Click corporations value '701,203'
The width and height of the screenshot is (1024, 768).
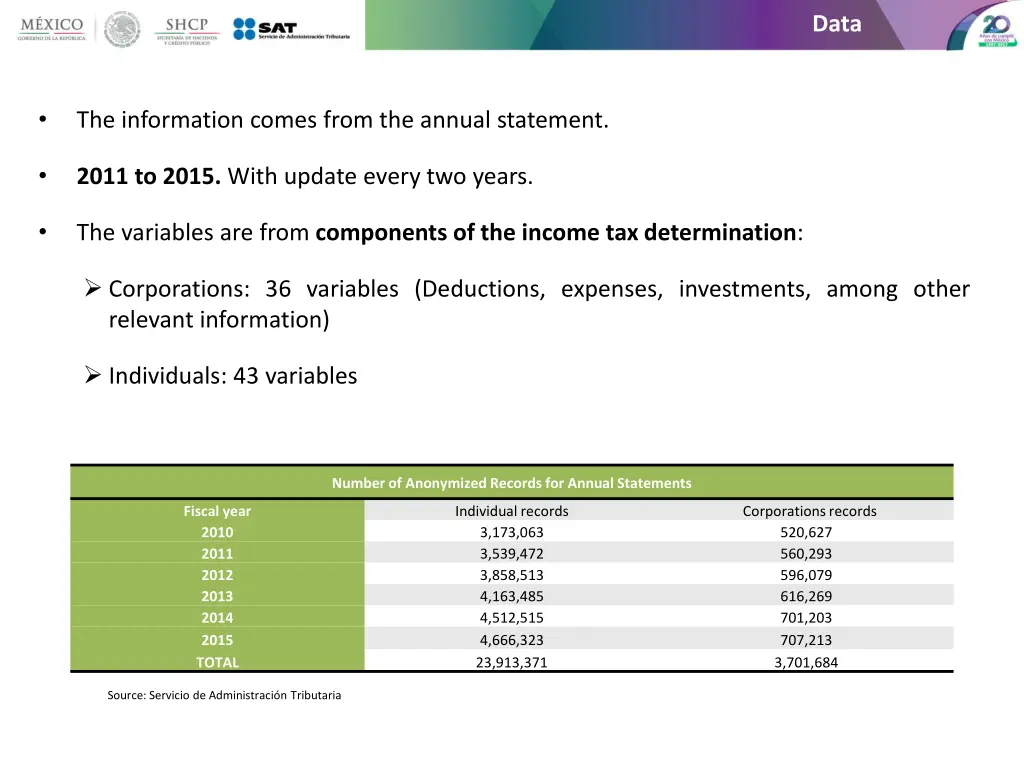[806, 618]
